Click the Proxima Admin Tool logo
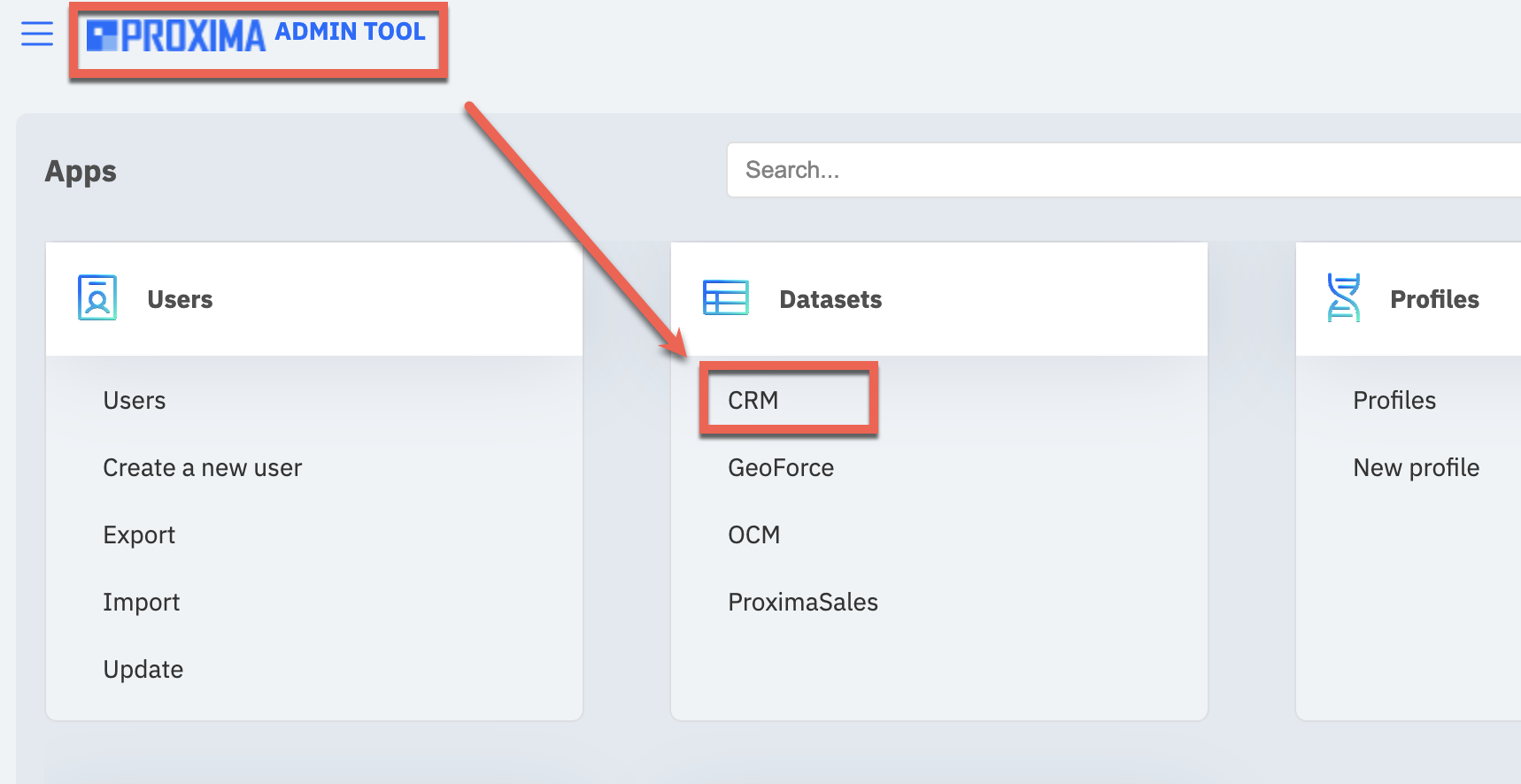This screenshot has height=784, width=1521. click(256, 35)
